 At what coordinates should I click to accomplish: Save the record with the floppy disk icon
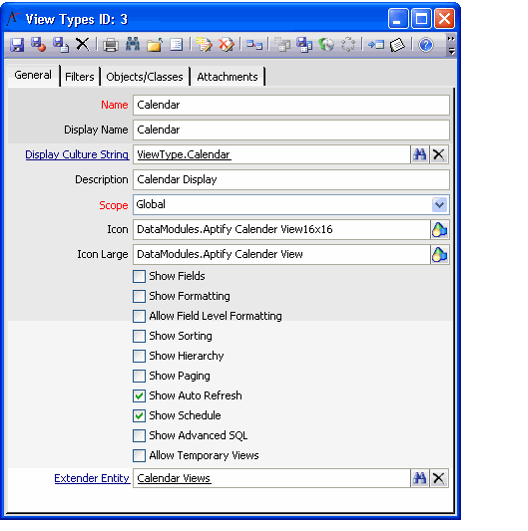(17, 45)
